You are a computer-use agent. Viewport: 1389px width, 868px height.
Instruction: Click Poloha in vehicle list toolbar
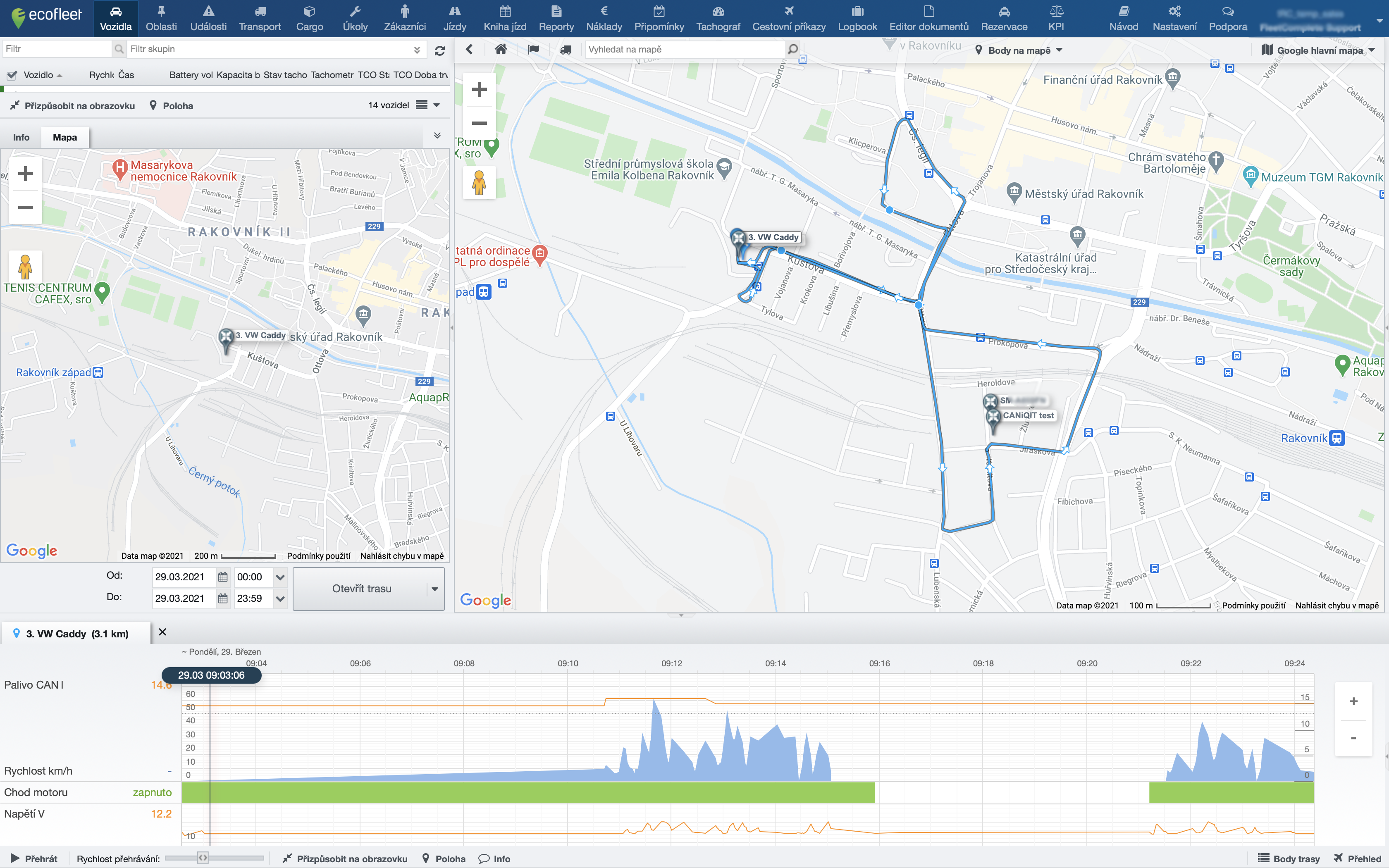pos(171,106)
